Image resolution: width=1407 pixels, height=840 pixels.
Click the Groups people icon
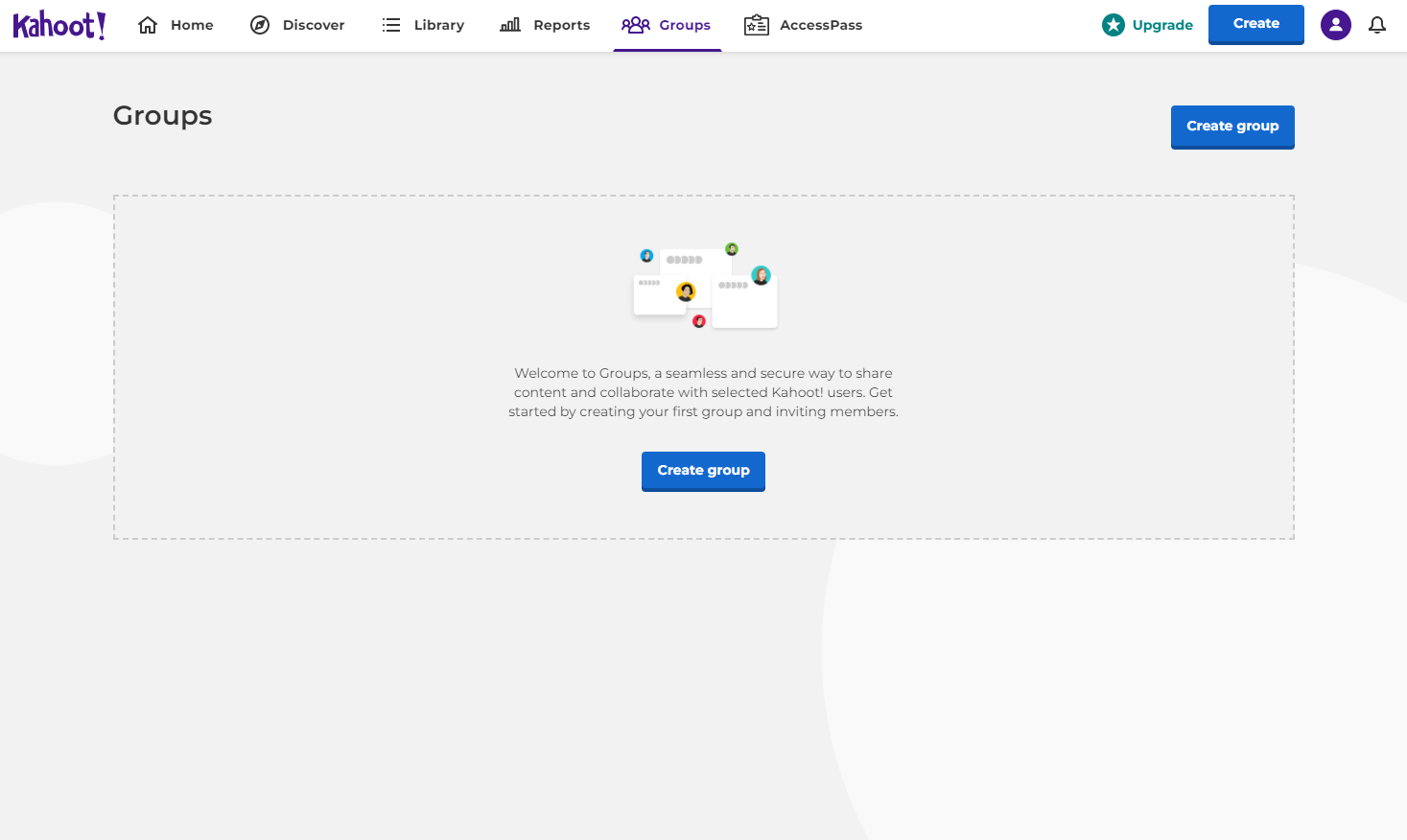636,25
